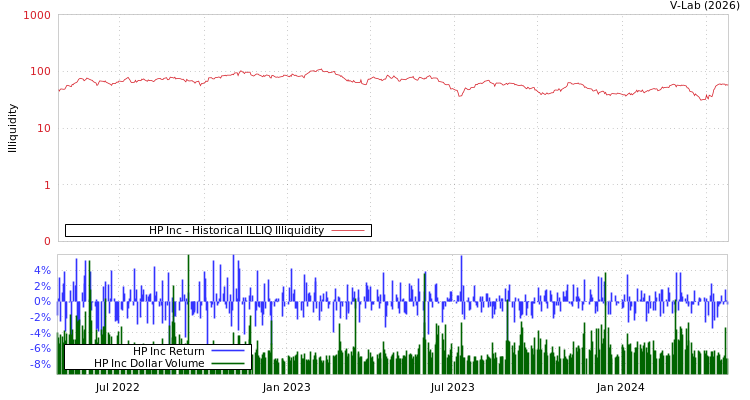The height and width of the screenshot is (400, 750).
Task: Click the 4% axis label on returns chart
Action: 42,270
